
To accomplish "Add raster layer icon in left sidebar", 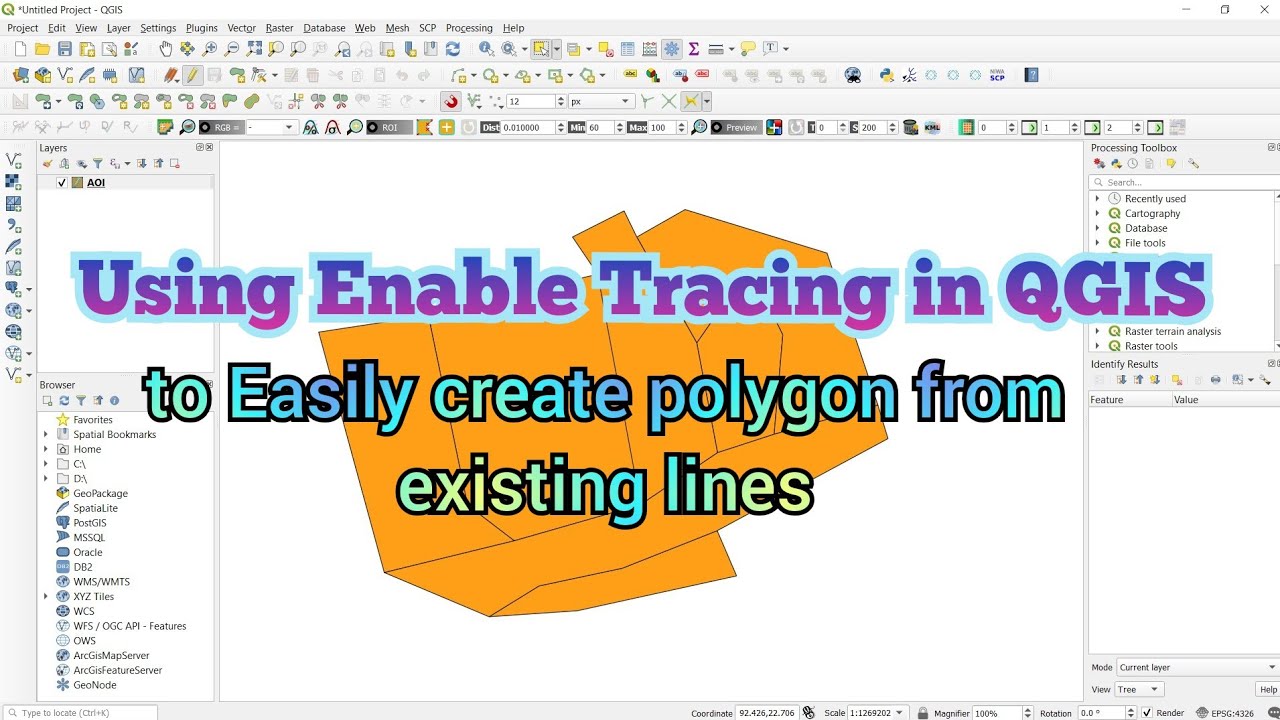I will 13,182.
